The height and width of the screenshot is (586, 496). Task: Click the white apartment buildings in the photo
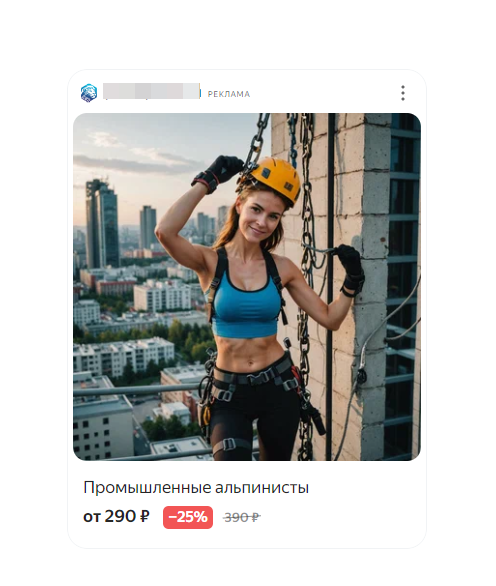point(162,295)
